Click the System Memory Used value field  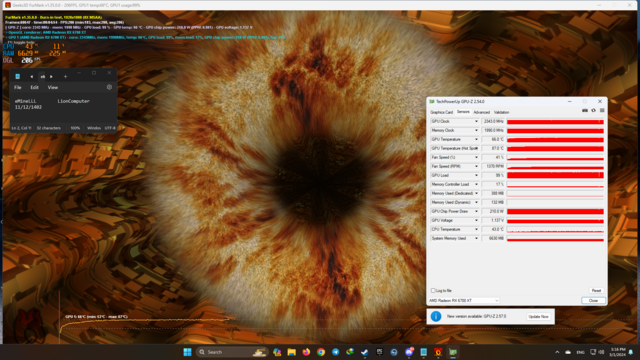[x=493, y=238]
